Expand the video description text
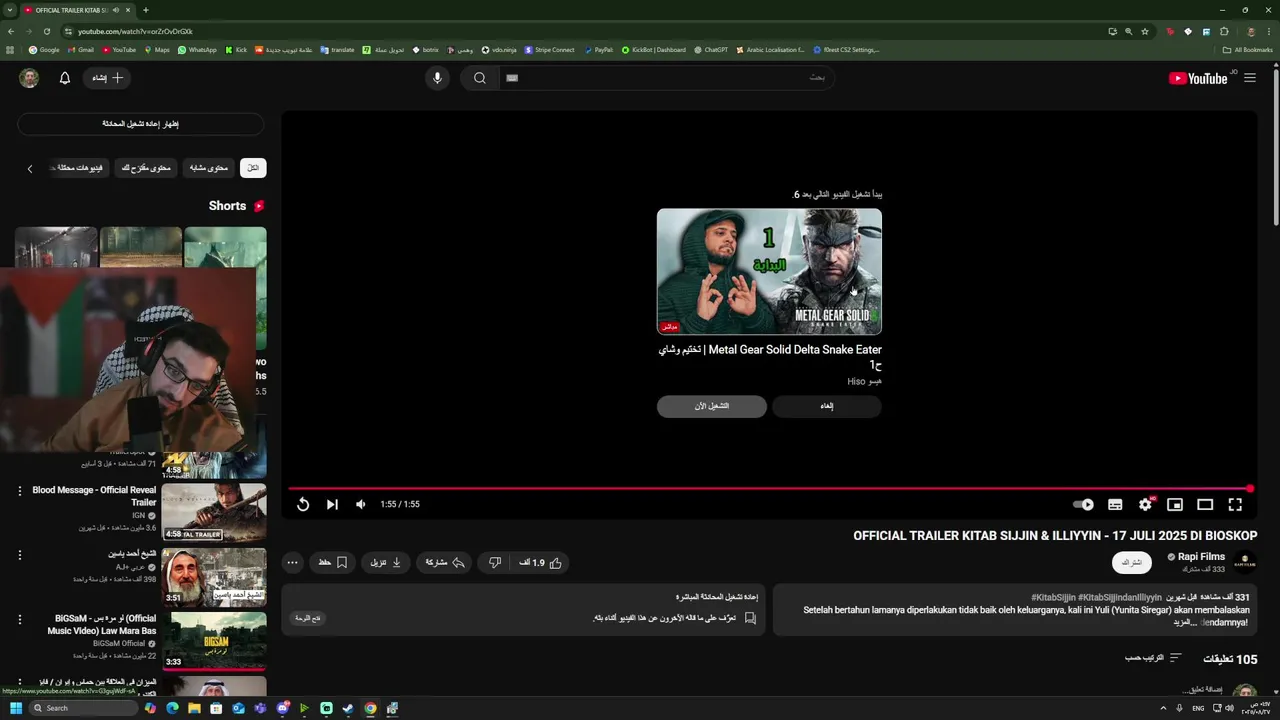 (1184, 622)
